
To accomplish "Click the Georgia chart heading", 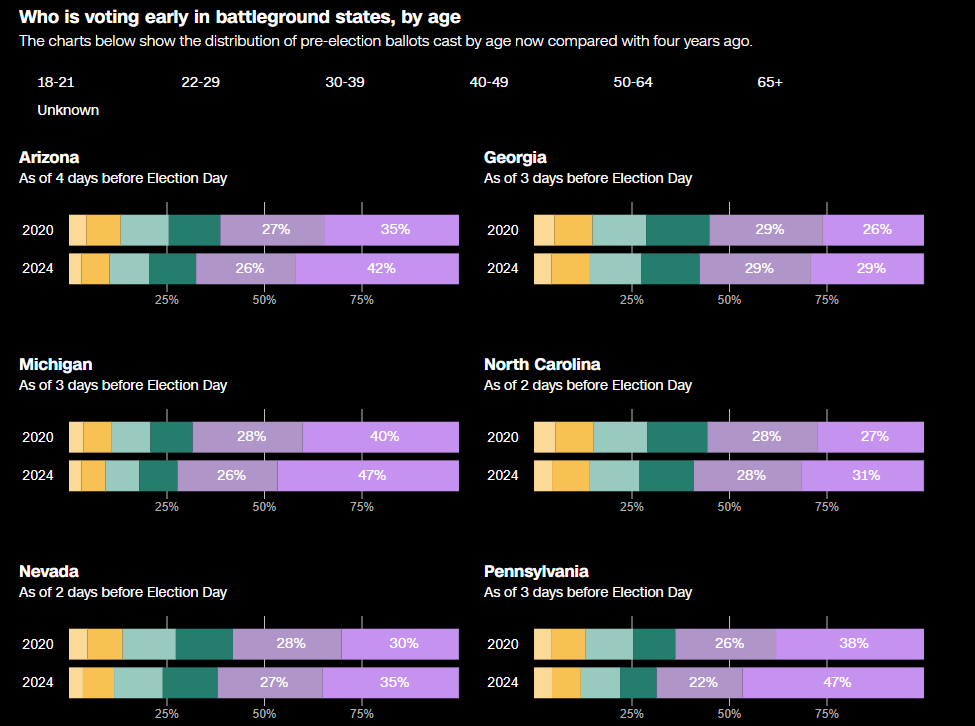I will (515, 157).
